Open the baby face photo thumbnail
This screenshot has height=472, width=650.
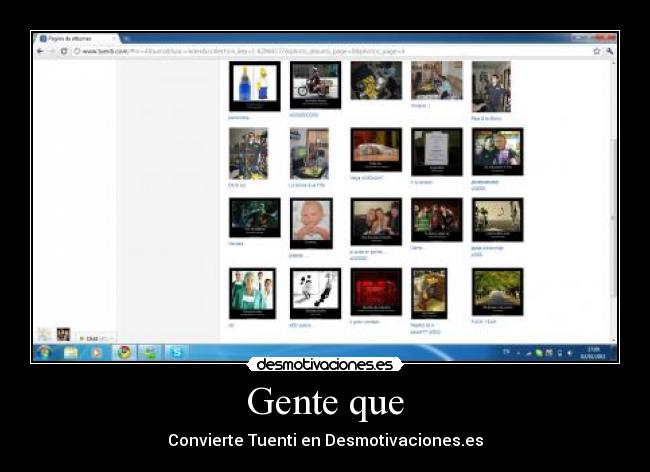pyautogui.click(x=311, y=223)
